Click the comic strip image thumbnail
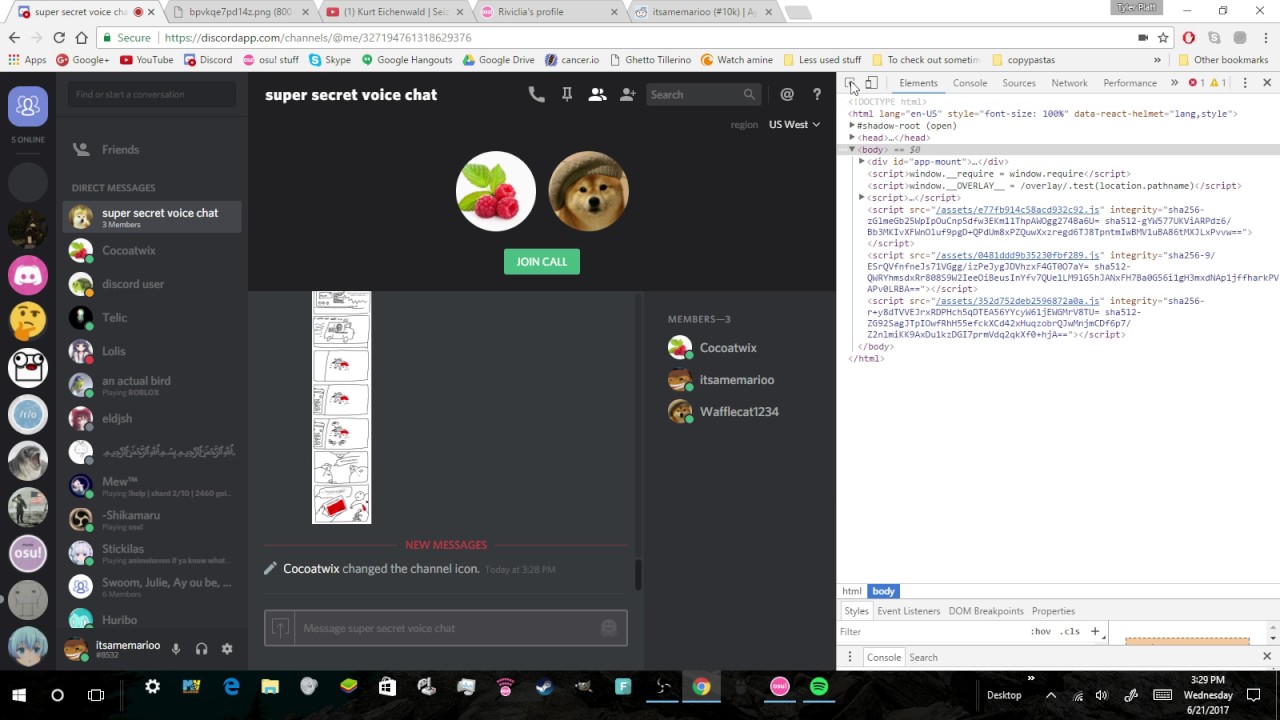 pos(341,408)
